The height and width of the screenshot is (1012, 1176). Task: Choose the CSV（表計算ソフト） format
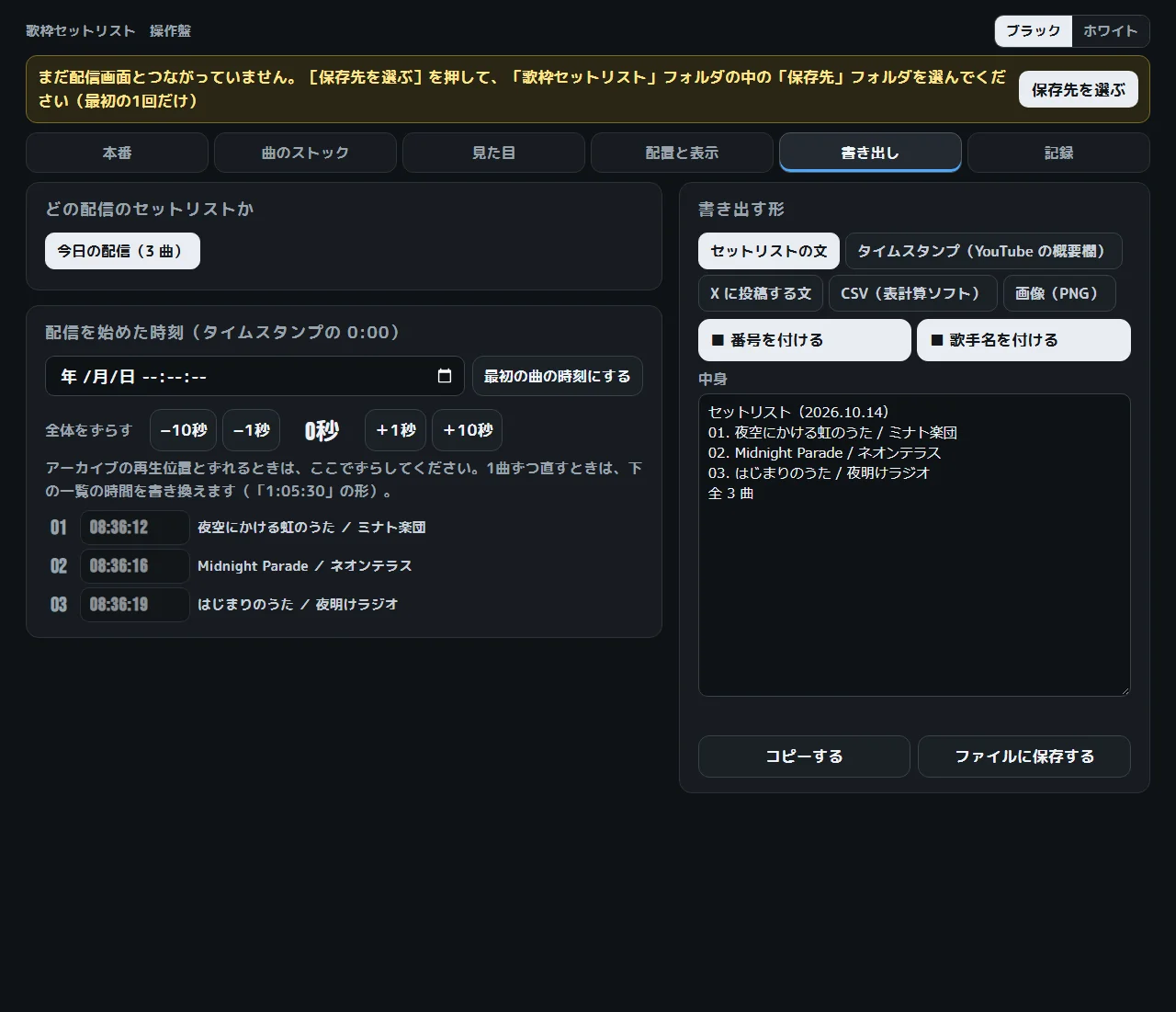[x=912, y=293]
